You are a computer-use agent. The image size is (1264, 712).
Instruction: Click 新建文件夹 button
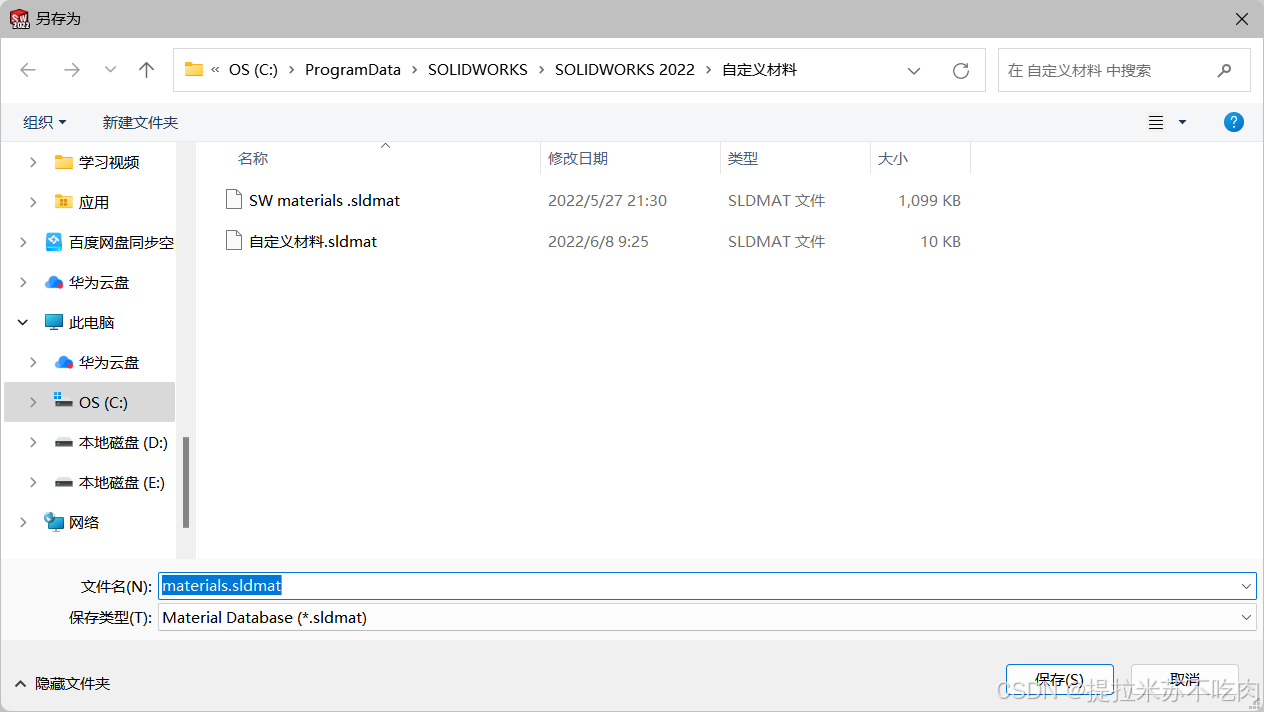pos(140,122)
